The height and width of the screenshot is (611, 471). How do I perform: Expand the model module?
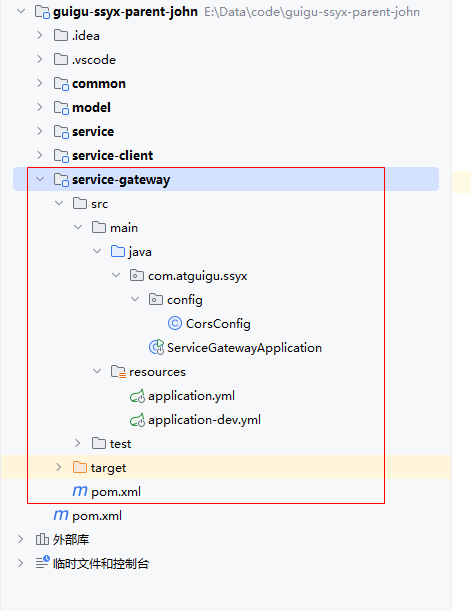tap(40, 107)
